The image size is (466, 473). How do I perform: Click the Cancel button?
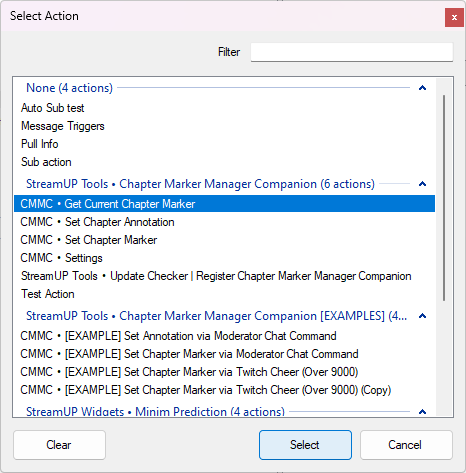tap(406, 445)
